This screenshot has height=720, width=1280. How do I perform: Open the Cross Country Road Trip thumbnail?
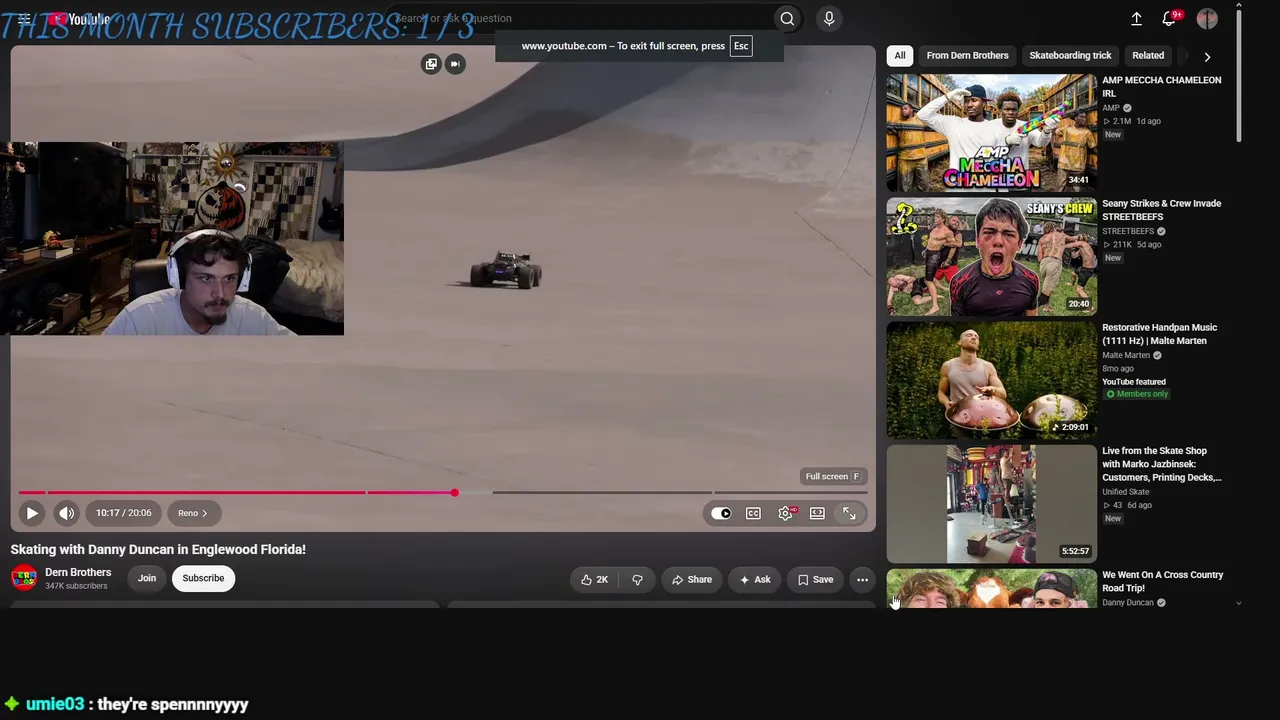pos(991,589)
